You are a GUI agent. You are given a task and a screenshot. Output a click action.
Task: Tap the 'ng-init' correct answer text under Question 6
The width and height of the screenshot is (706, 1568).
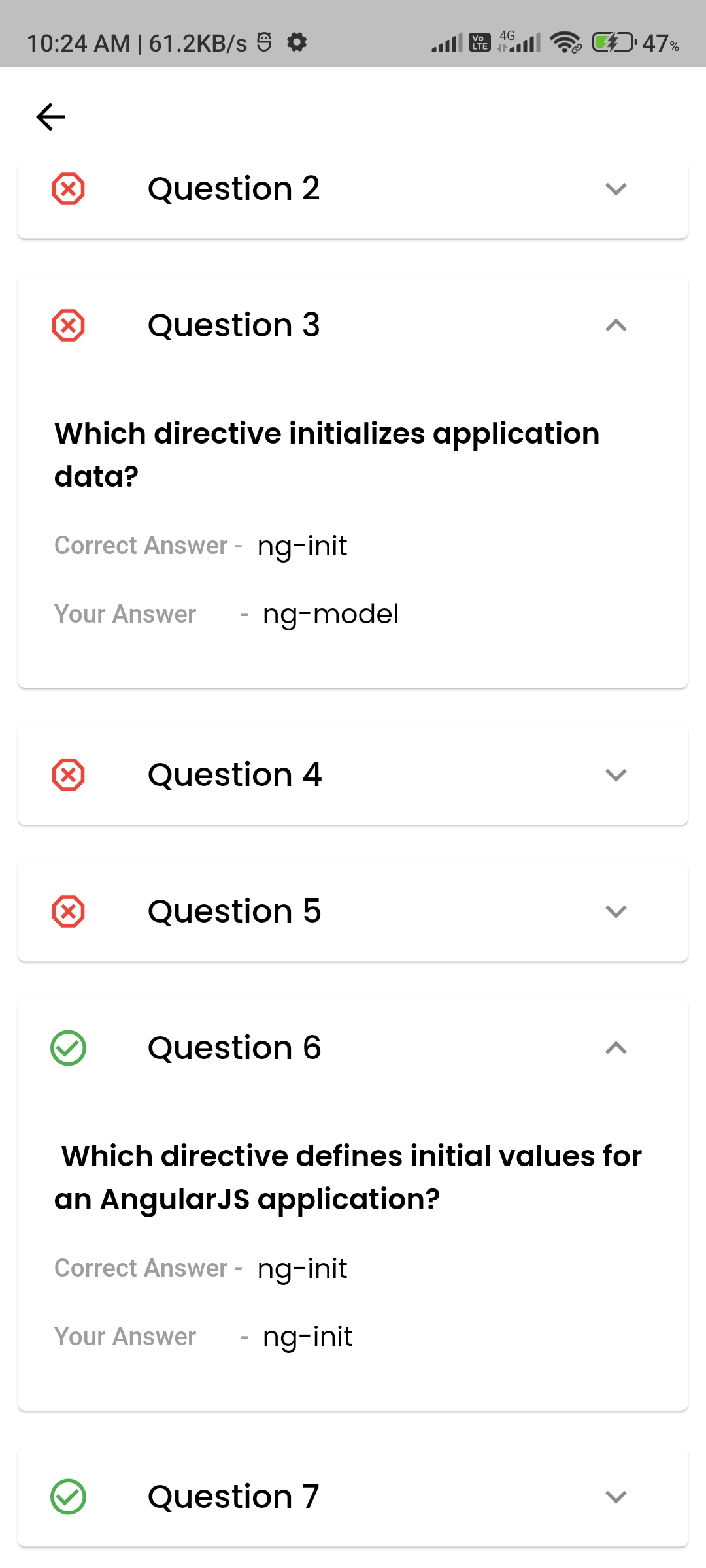click(x=303, y=1268)
